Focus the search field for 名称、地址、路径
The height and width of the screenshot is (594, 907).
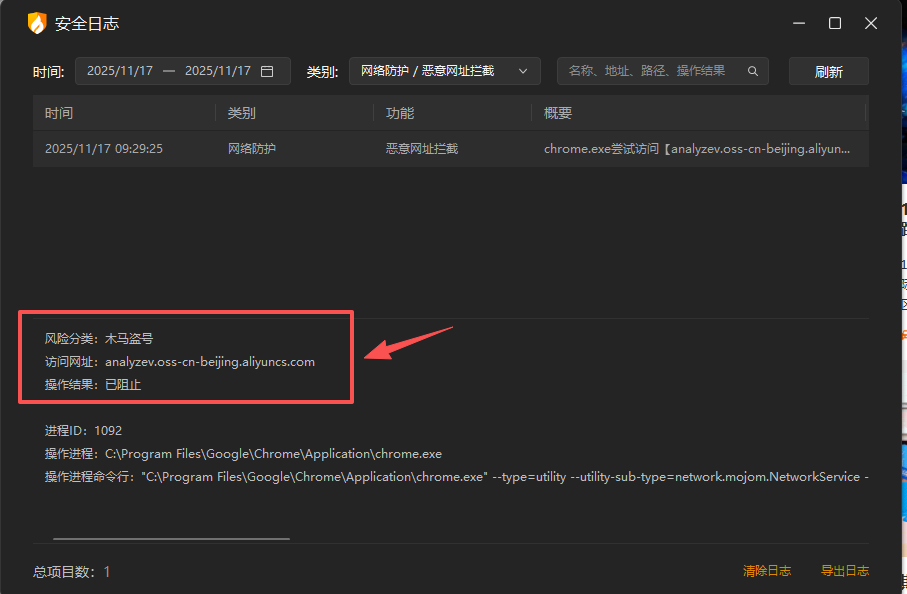pos(662,71)
